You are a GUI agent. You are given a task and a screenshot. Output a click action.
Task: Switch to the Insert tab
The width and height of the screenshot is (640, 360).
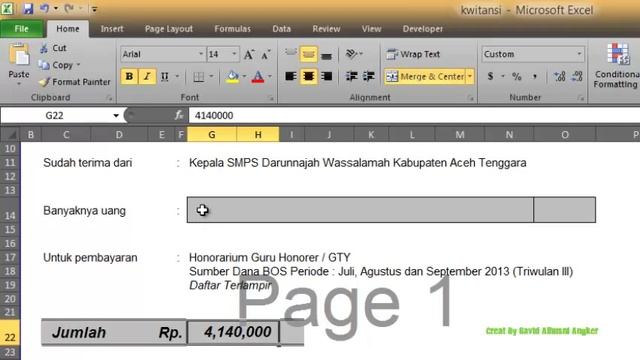pyautogui.click(x=112, y=29)
